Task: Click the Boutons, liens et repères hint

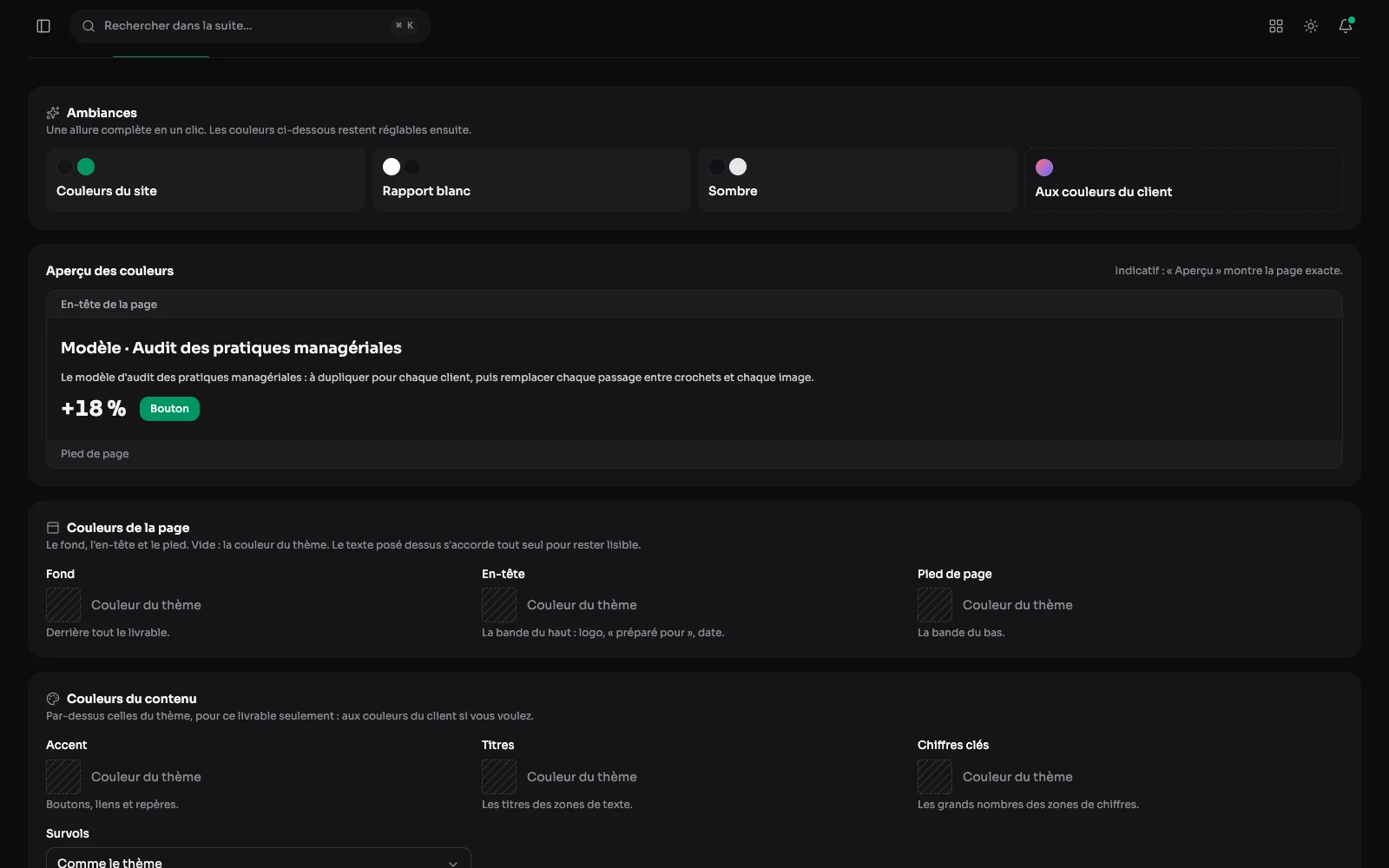Action: point(112,805)
